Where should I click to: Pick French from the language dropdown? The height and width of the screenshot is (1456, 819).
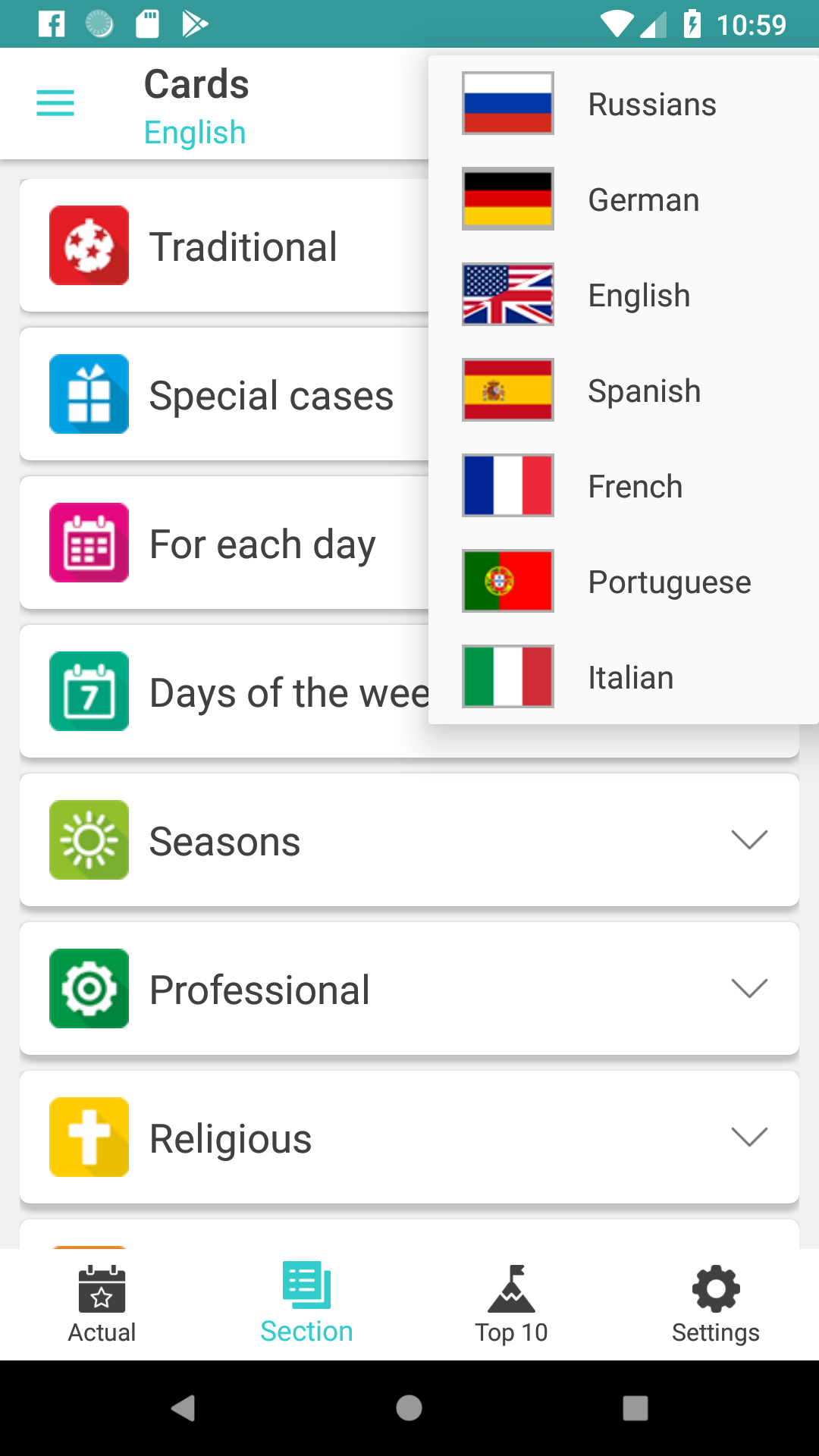point(635,487)
